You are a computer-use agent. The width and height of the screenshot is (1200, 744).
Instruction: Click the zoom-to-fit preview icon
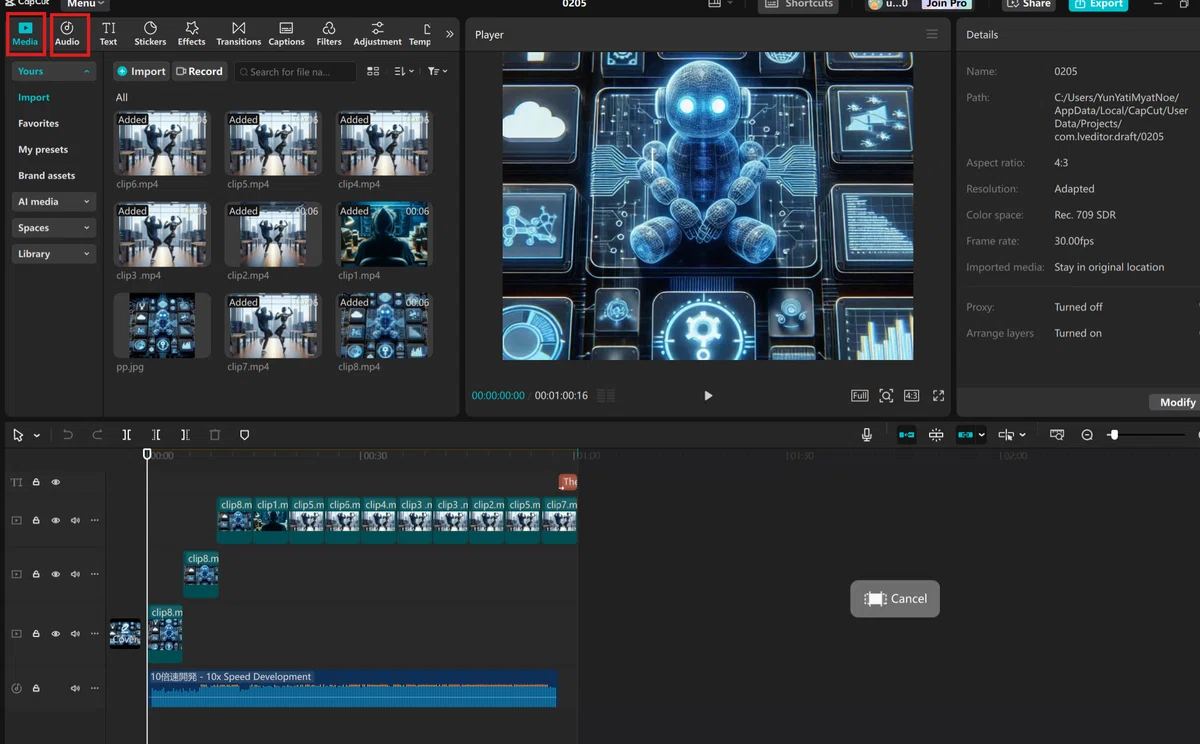[886, 396]
